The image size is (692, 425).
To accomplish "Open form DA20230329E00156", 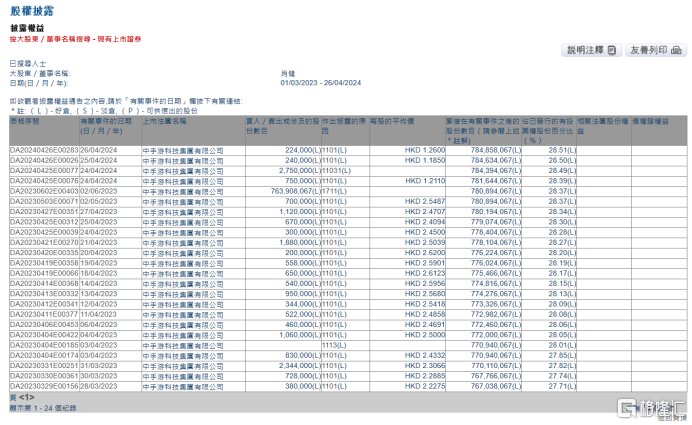I will [44, 386].
